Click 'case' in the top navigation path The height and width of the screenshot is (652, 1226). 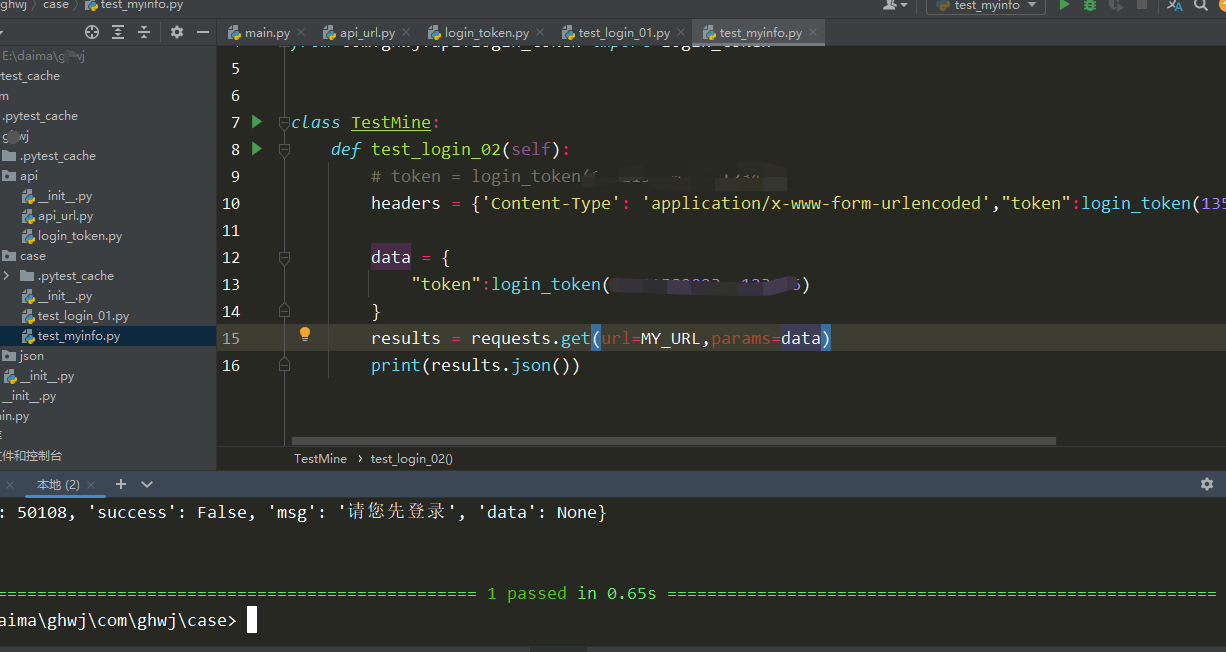click(56, 5)
